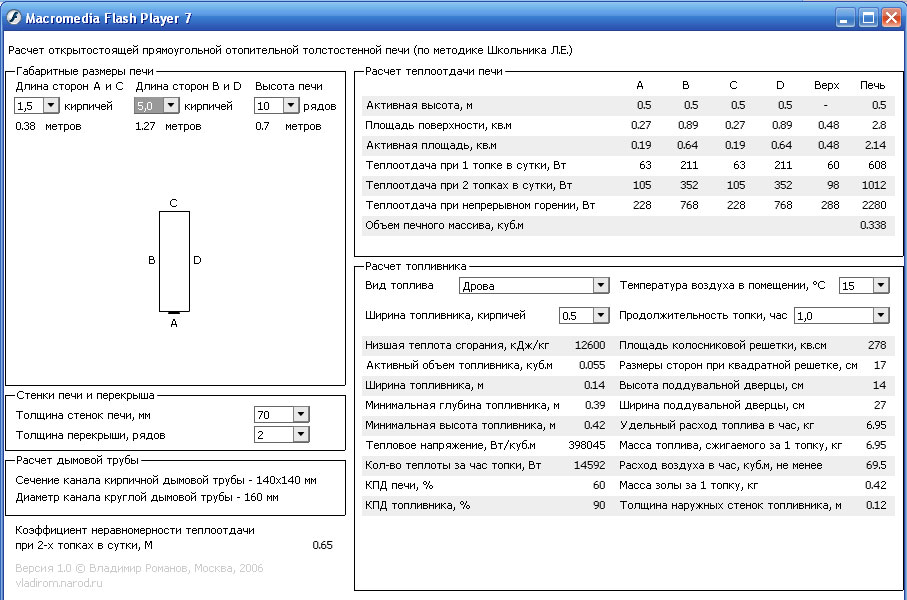Click ash door height value 14

pos(880,385)
